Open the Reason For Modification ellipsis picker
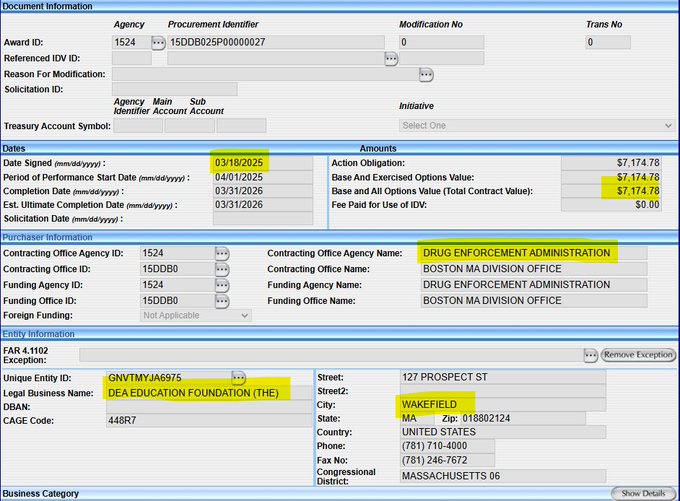This screenshot has height=501, width=680. click(426, 75)
